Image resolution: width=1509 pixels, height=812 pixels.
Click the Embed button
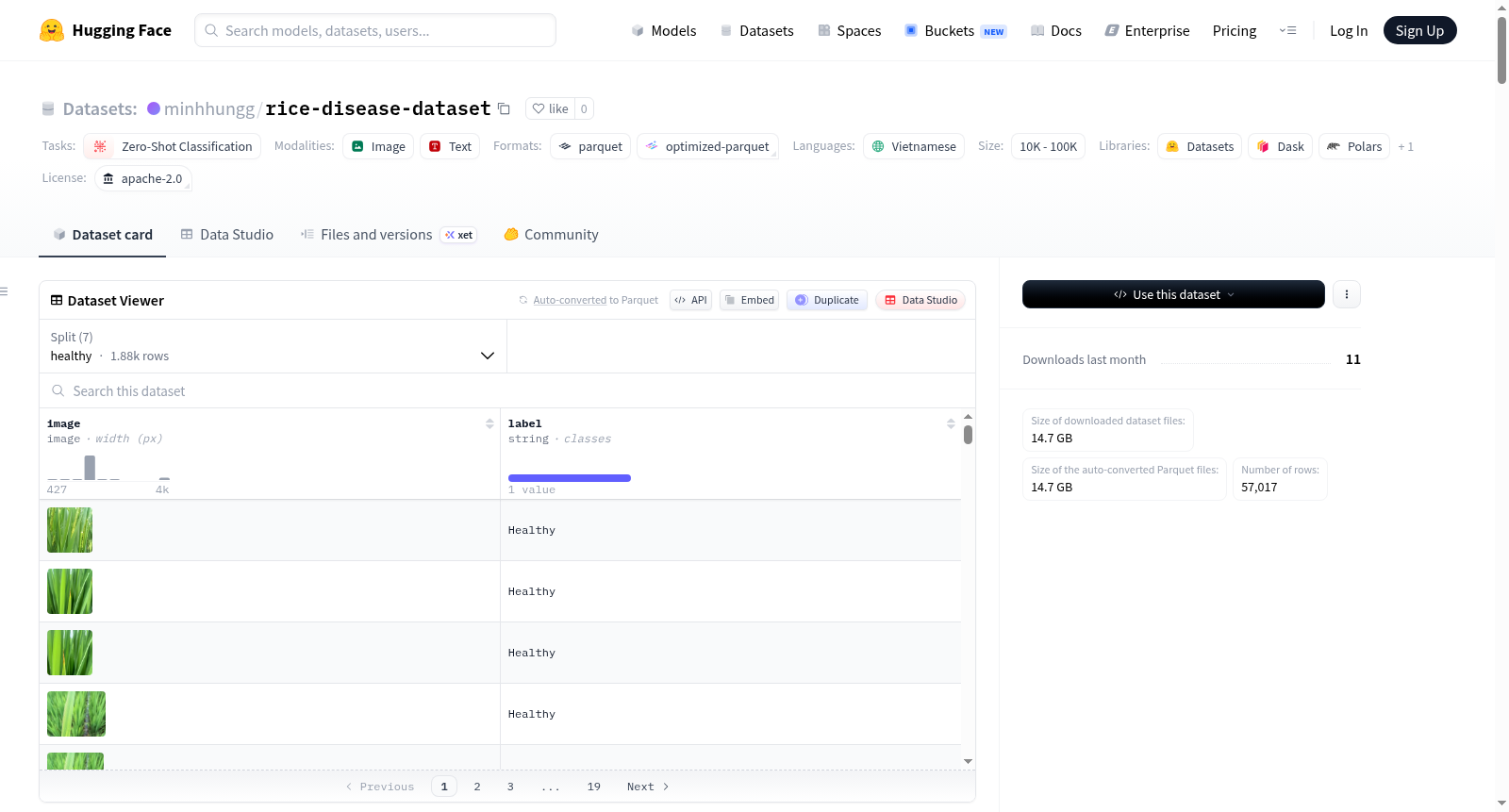tap(749, 300)
